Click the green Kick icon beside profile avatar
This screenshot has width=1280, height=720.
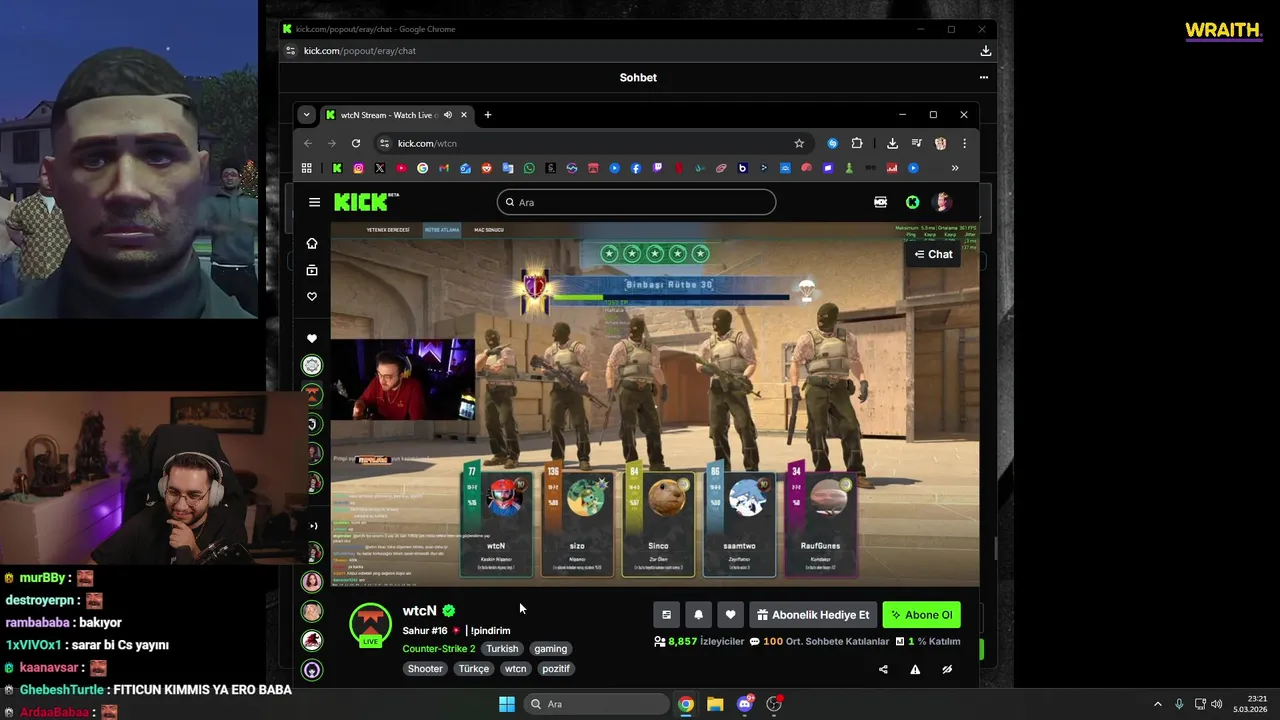point(912,202)
